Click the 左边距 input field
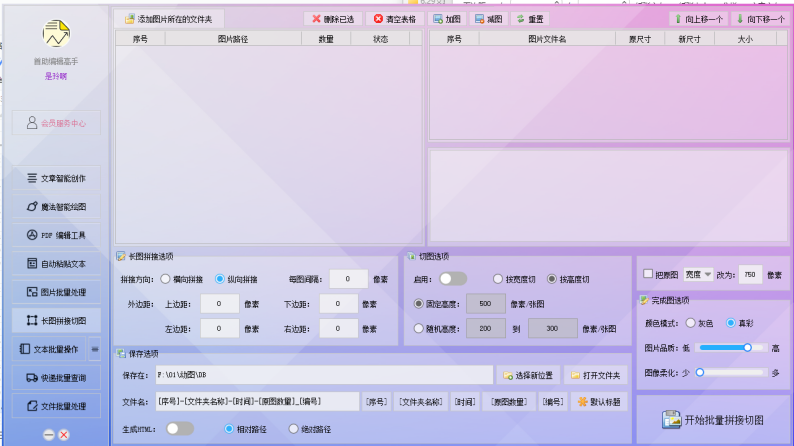 [219, 329]
